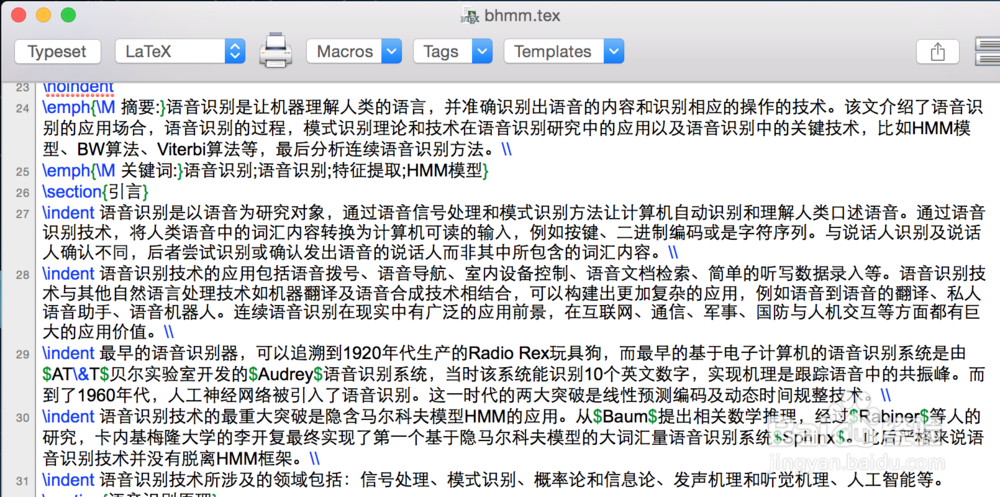Click line number 29 in gutter
The height and width of the screenshot is (497, 1000).
click(22, 355)
